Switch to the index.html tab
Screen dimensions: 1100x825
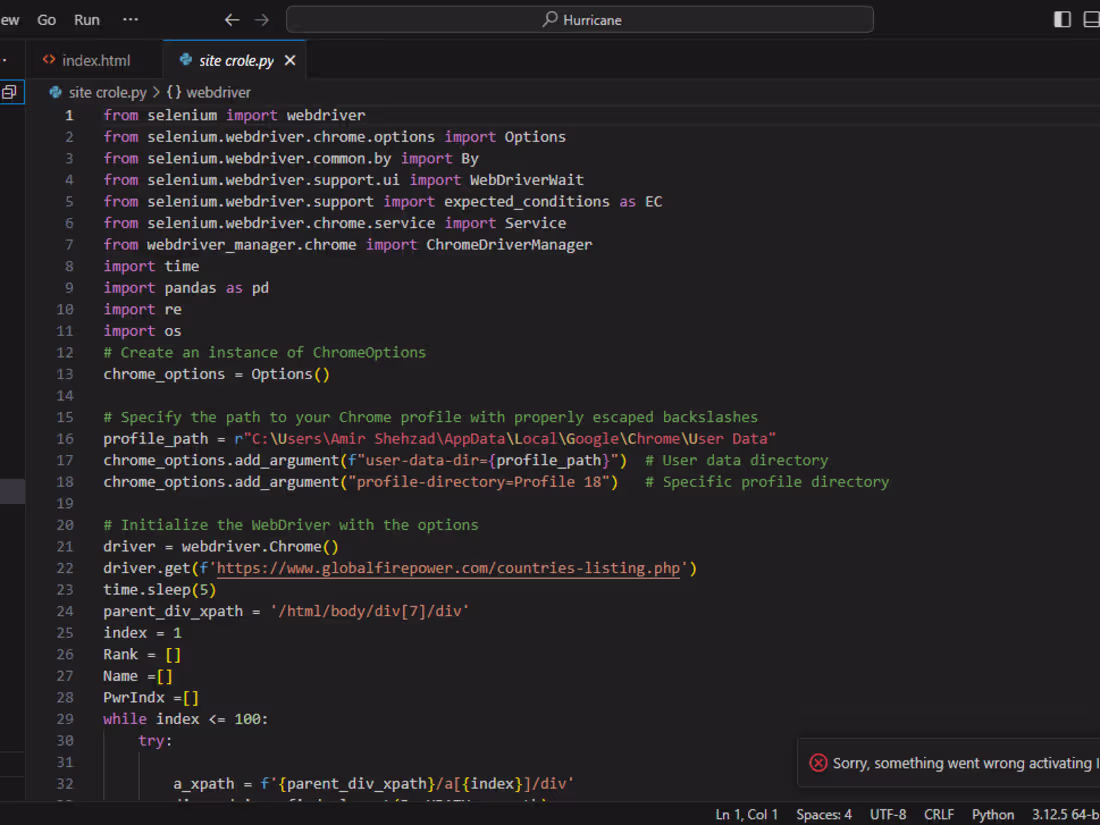point(95,59)
